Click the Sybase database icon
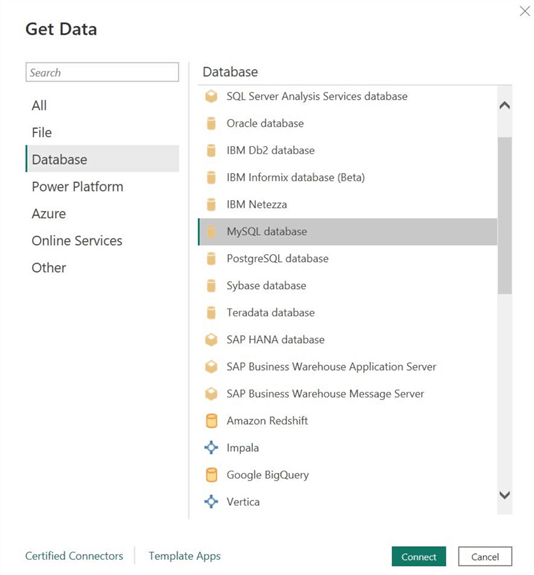The image size is (534, 575). point(211,286)
